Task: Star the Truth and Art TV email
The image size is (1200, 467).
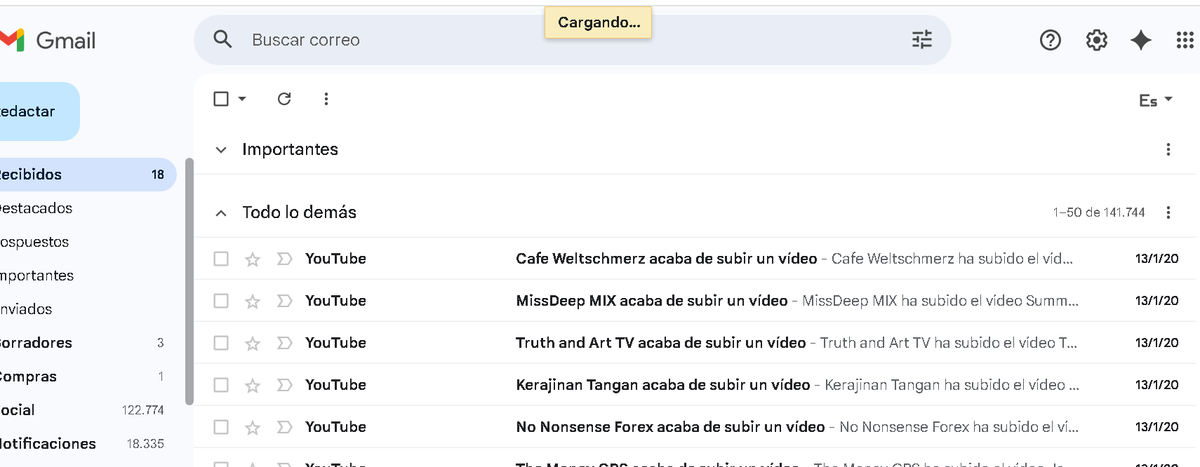Action: [x=253, y=343]
